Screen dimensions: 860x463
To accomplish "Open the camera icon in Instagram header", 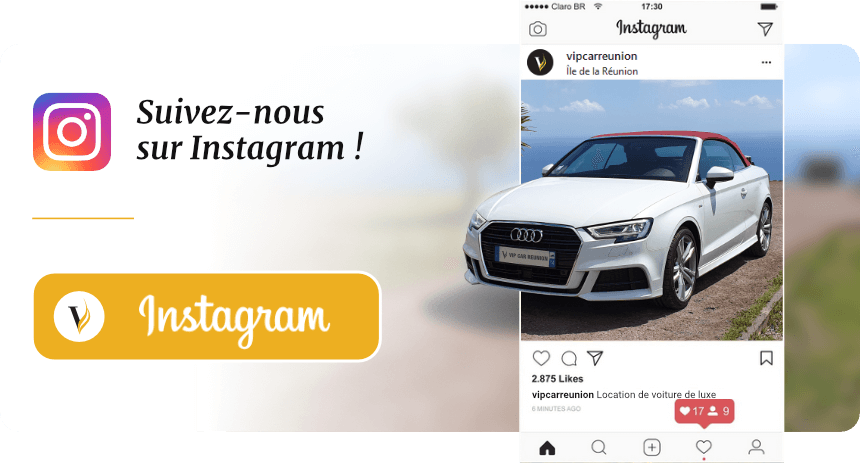I will coord(538,29).
